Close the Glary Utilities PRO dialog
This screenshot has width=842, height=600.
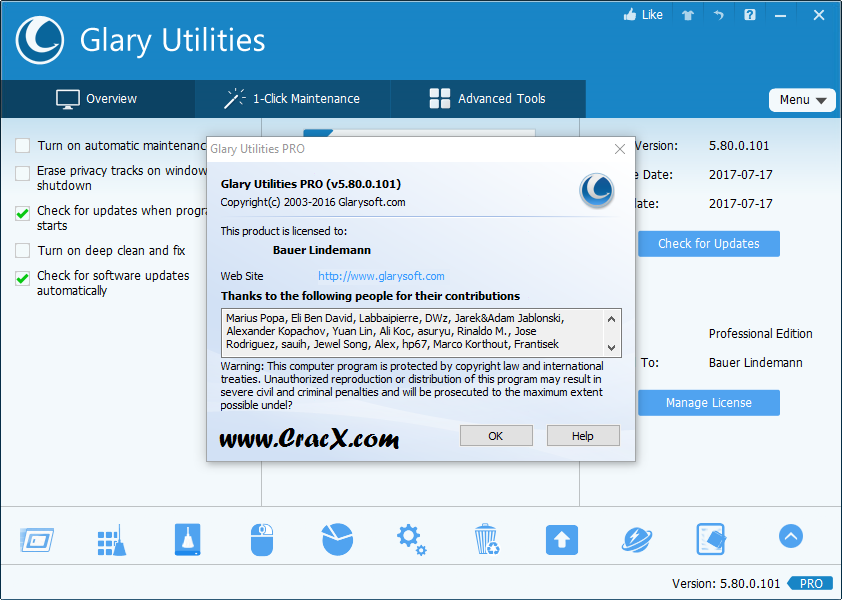pos(620,149)
